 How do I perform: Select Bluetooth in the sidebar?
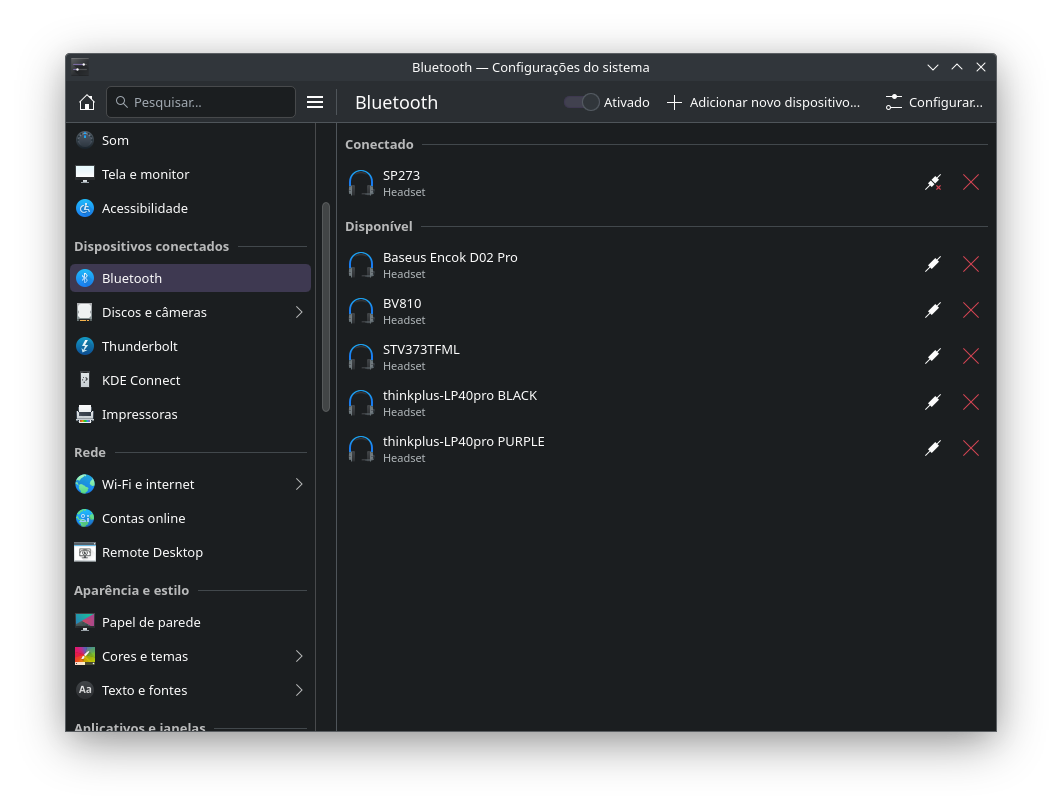pos(190,278)
